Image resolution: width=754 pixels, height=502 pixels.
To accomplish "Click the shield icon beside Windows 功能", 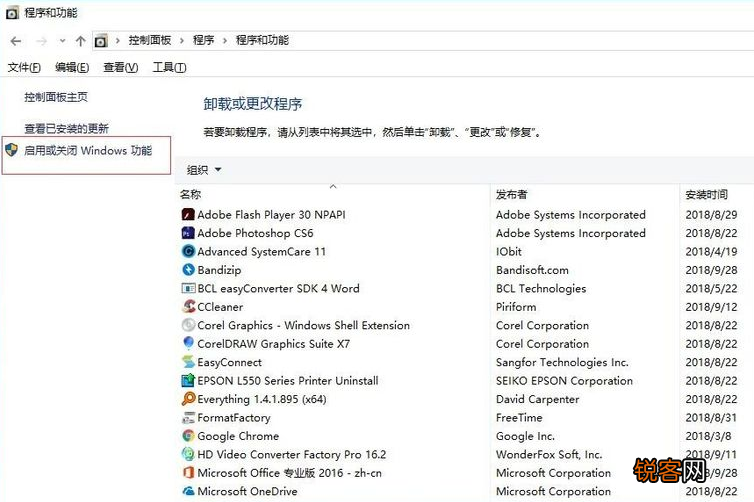I will [x=12, y=150].
